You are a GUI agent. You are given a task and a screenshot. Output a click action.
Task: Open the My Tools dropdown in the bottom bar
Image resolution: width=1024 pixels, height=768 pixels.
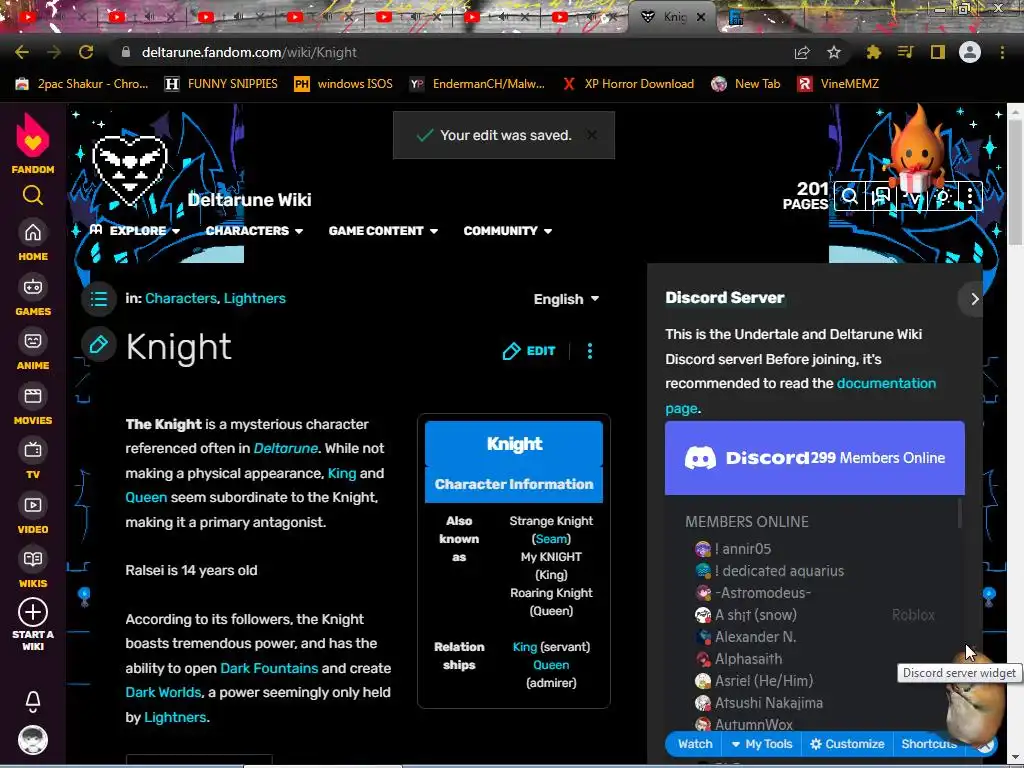[761, 744]
